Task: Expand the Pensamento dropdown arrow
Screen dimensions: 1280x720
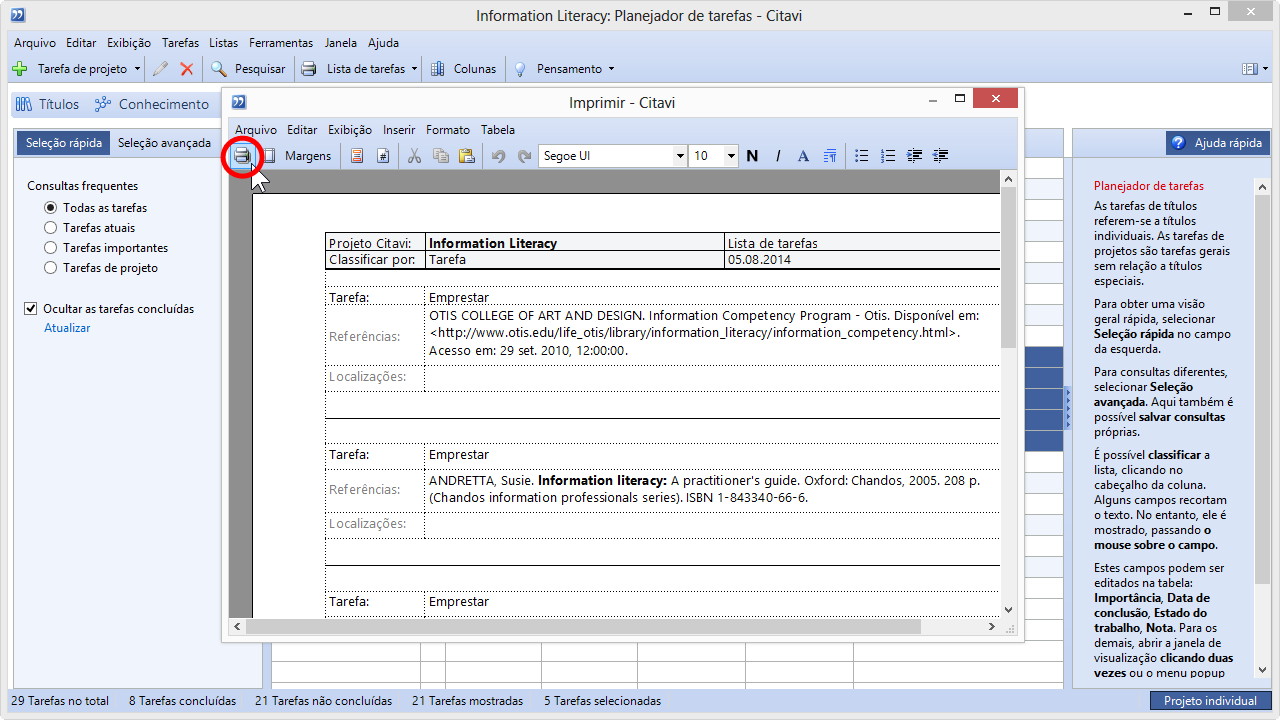Action: coord(611,69)
